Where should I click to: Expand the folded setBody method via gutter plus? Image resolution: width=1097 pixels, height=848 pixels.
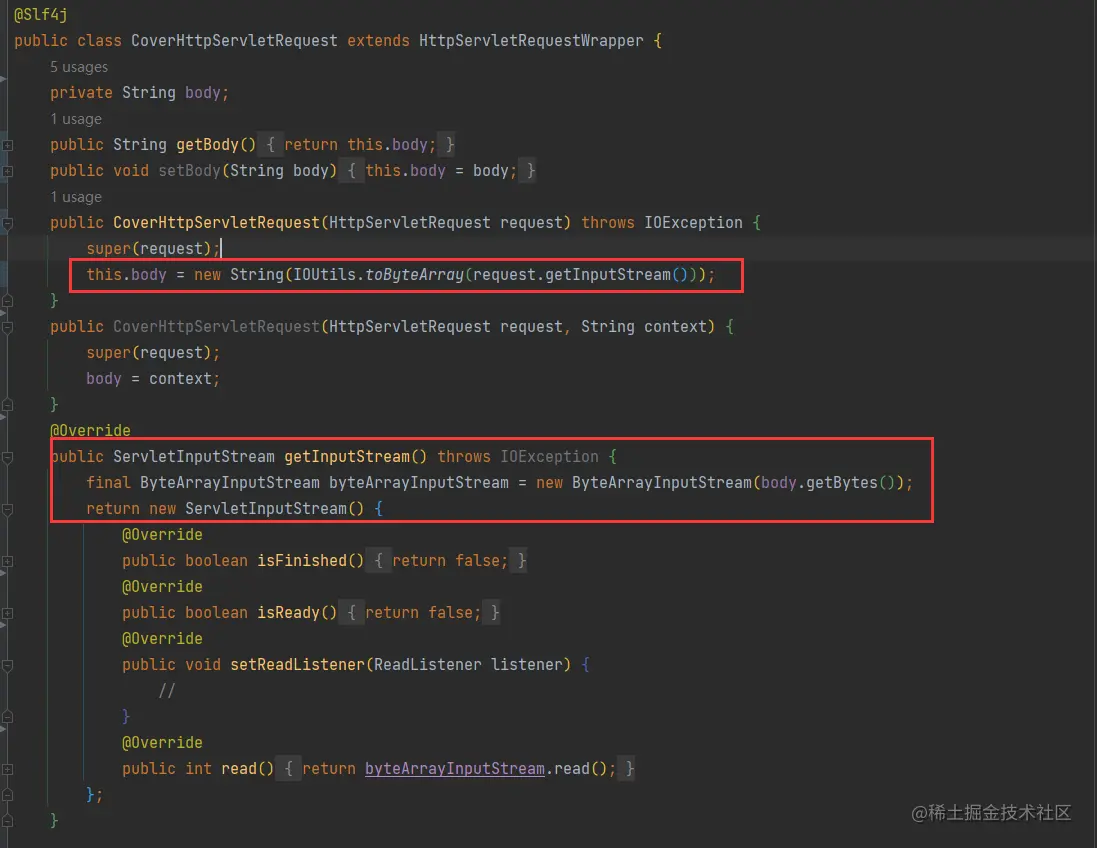click(7, 171)
